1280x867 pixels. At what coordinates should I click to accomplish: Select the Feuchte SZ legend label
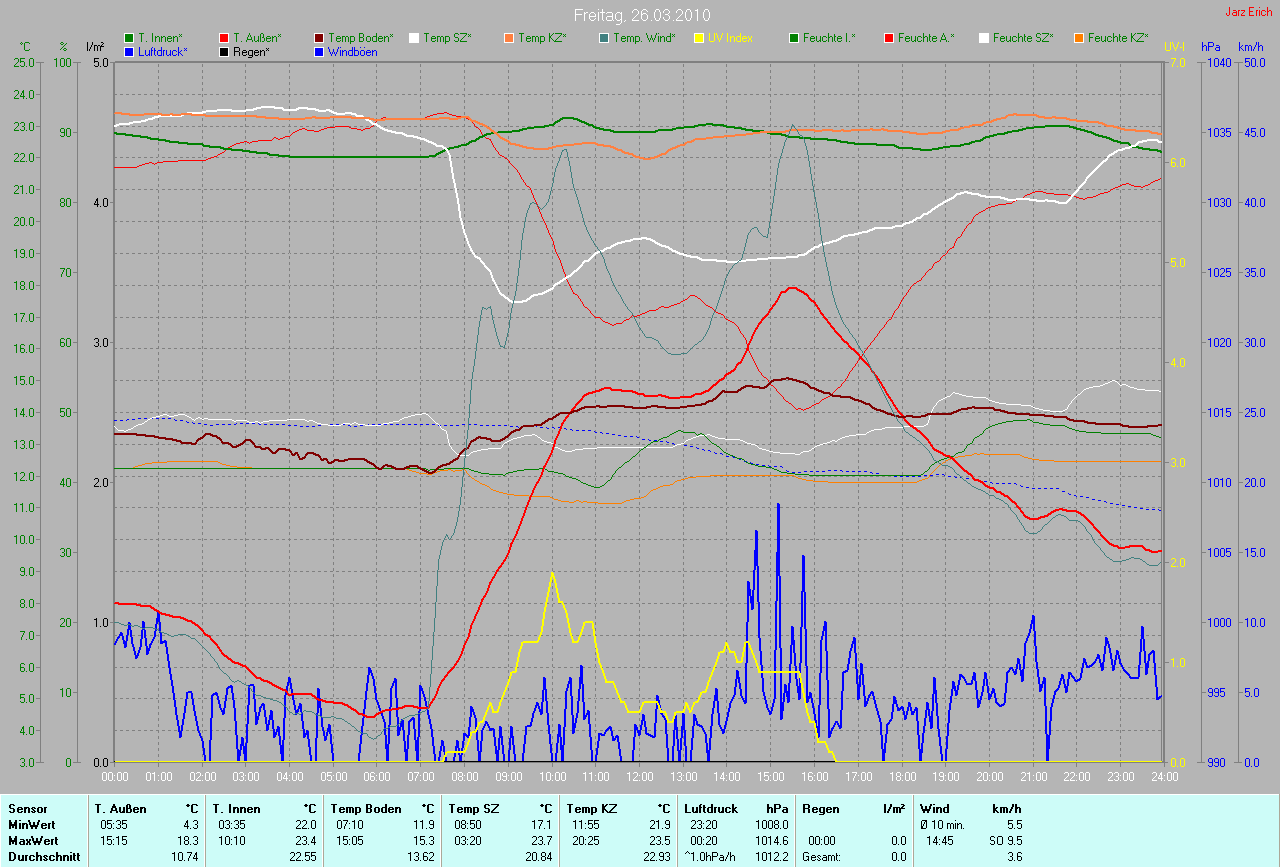tap(1023, 38)
